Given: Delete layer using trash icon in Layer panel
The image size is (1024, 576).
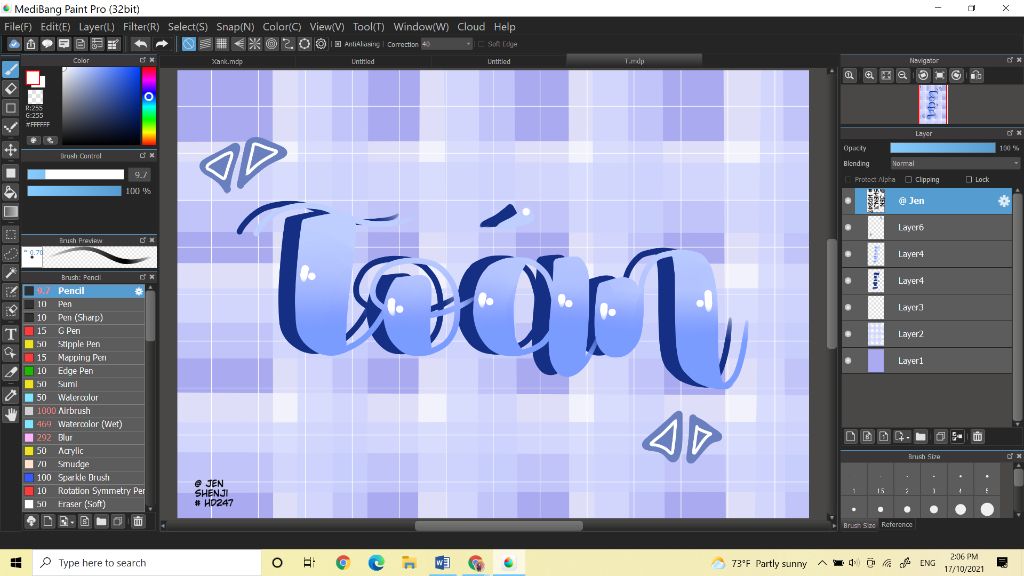Looking at the screenshot, I should click(x=977, y=436).
